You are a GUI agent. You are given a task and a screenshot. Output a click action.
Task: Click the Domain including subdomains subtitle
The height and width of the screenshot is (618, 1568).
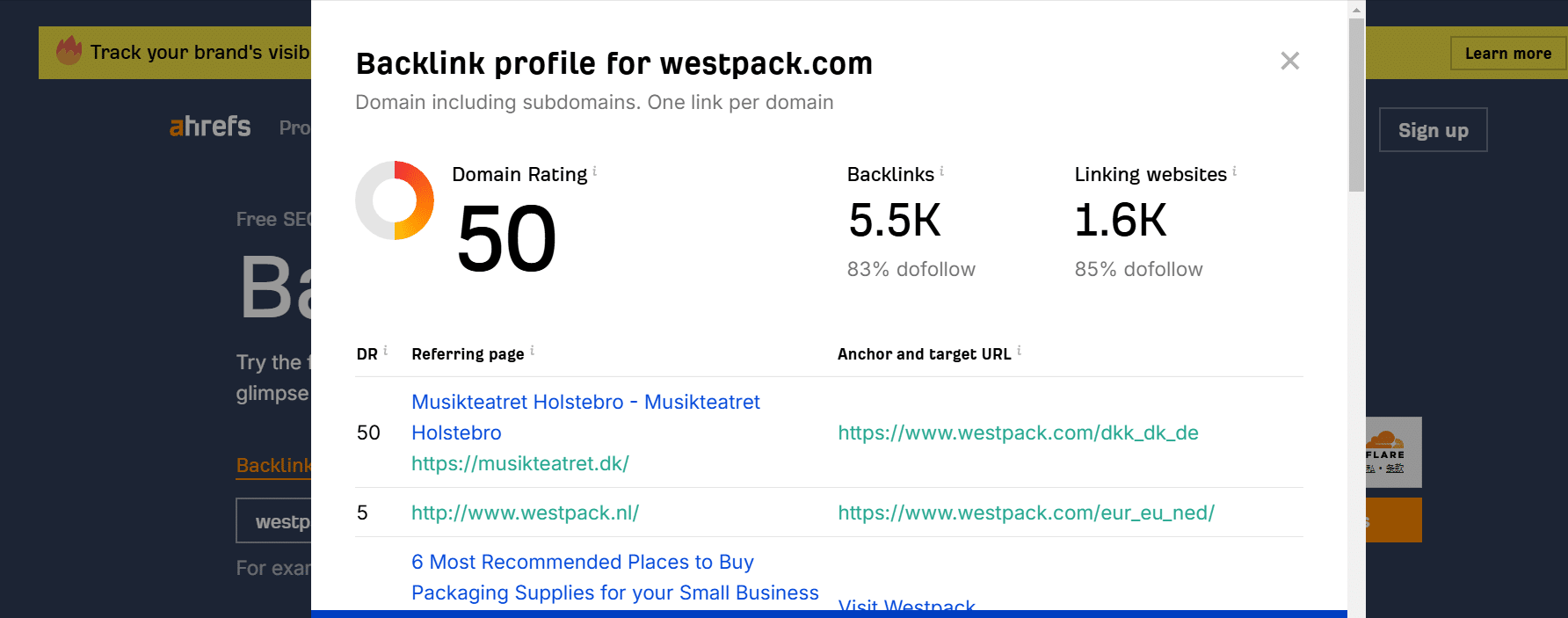click(594, 102)
